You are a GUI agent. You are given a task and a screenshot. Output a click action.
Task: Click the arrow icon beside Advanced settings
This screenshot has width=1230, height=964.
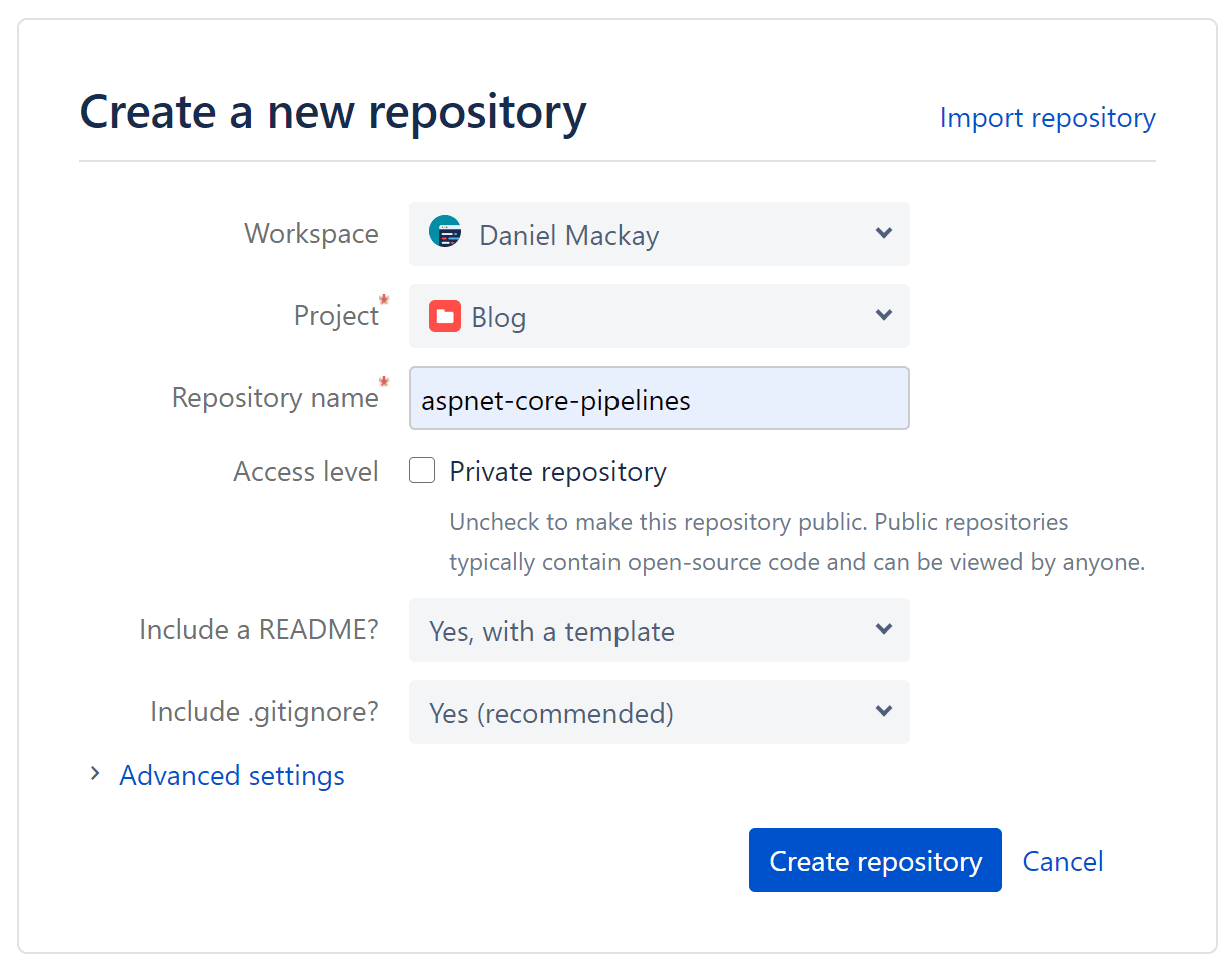coord(95,773)
